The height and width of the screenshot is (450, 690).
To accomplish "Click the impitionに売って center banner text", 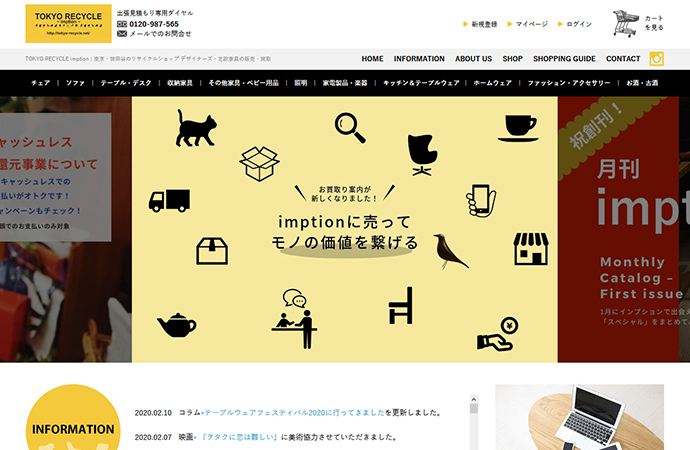I will pyautogui.click(x=344, y=232).
